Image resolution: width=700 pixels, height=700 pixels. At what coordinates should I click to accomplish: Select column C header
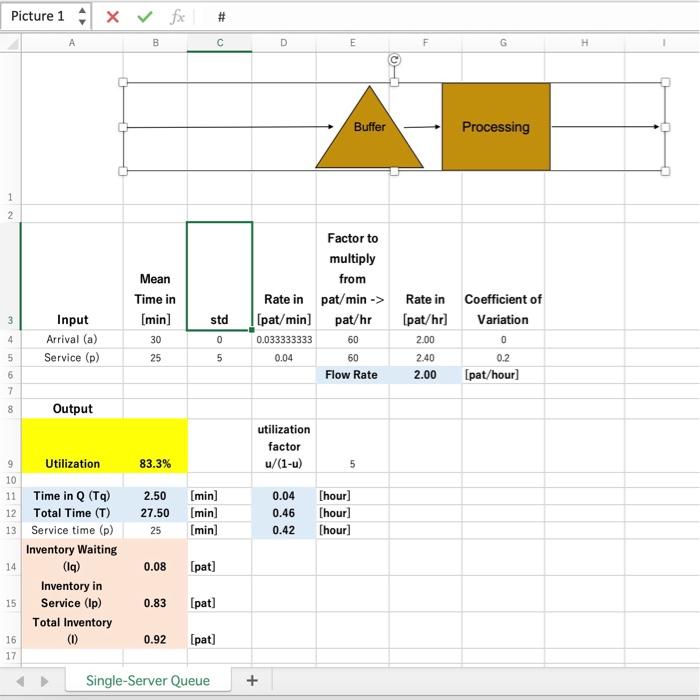220,43
